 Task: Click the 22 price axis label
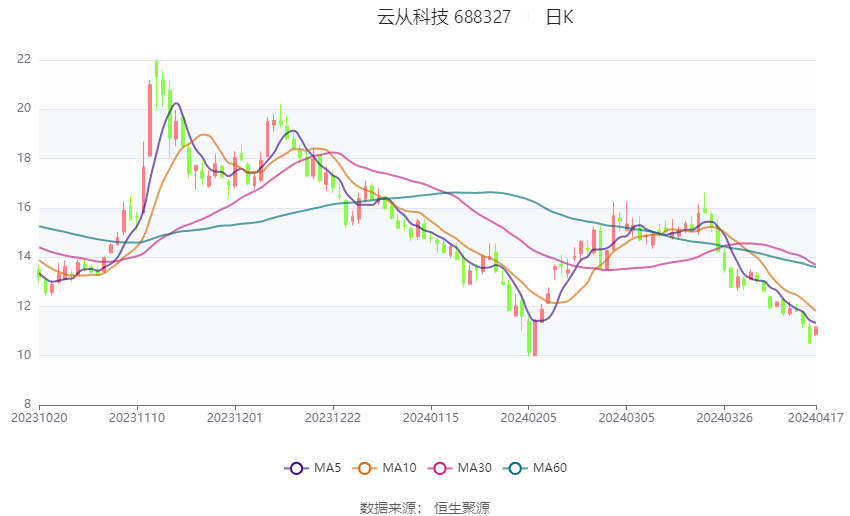(x=24, y=59)
